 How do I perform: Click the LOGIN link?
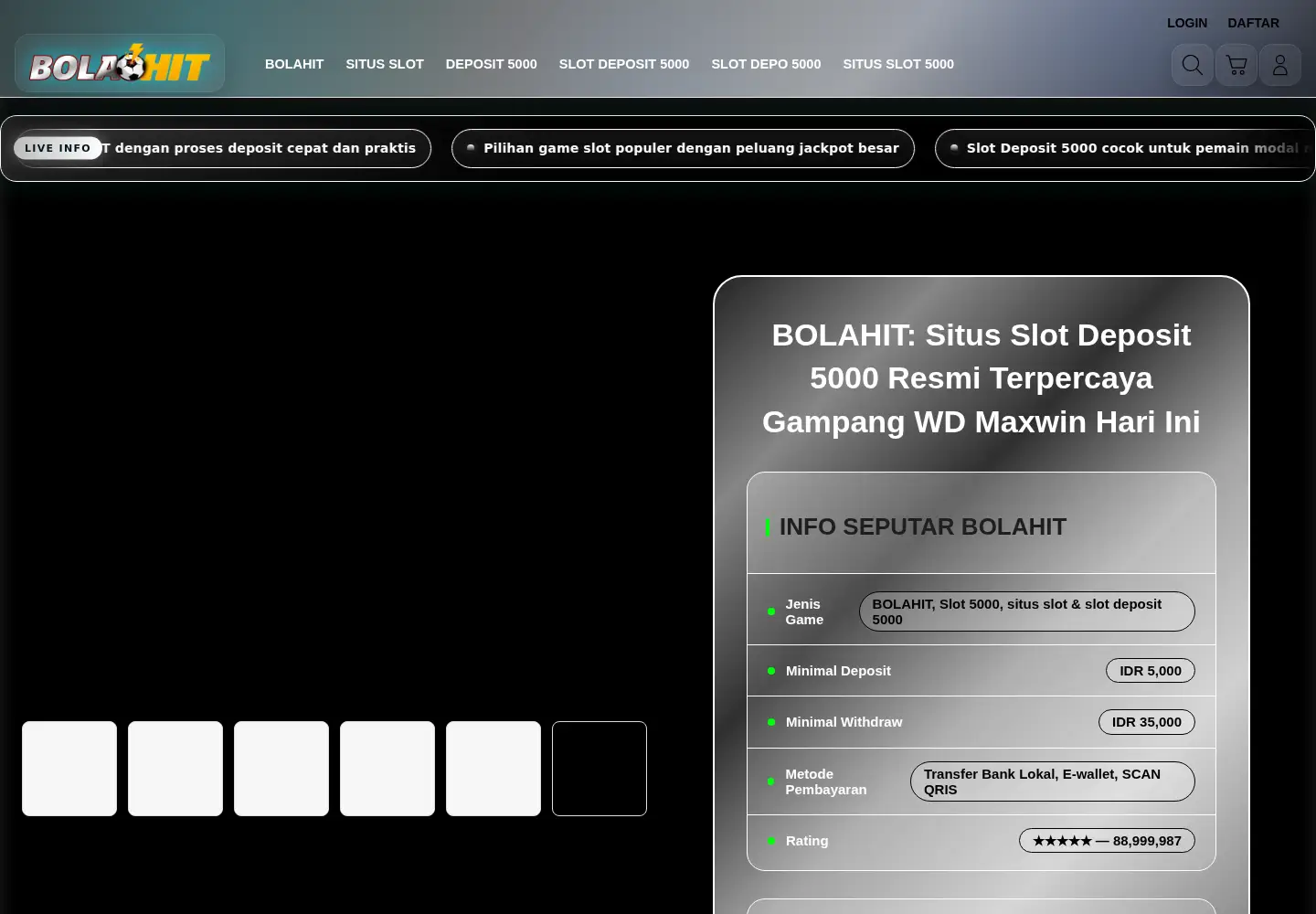[1187, 23]
